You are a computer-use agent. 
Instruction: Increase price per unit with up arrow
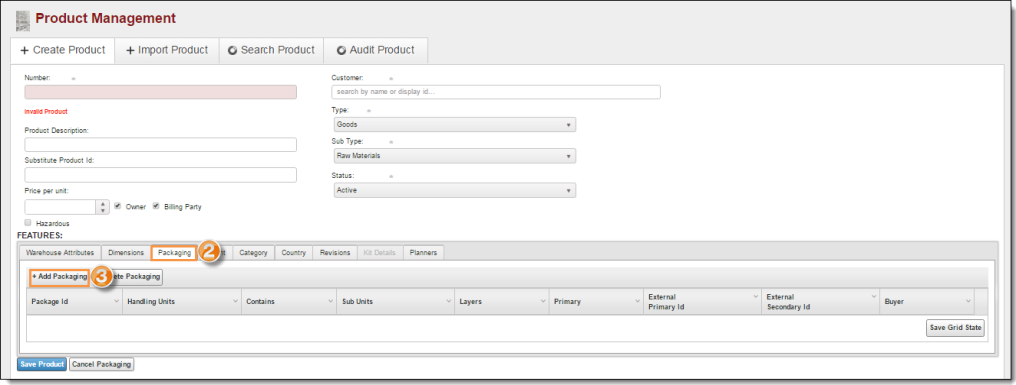point(103,204)
